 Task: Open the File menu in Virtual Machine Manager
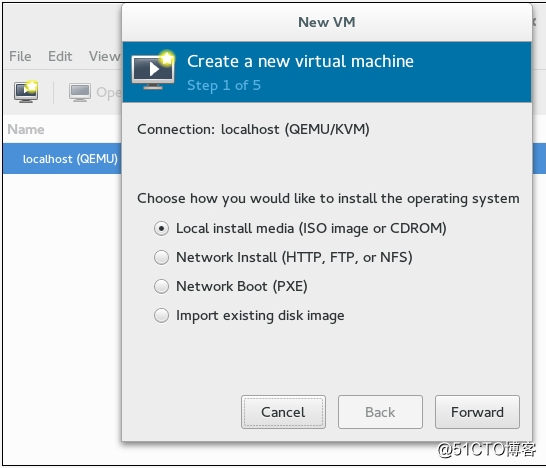pyautogui.click(x=20, y=56)
